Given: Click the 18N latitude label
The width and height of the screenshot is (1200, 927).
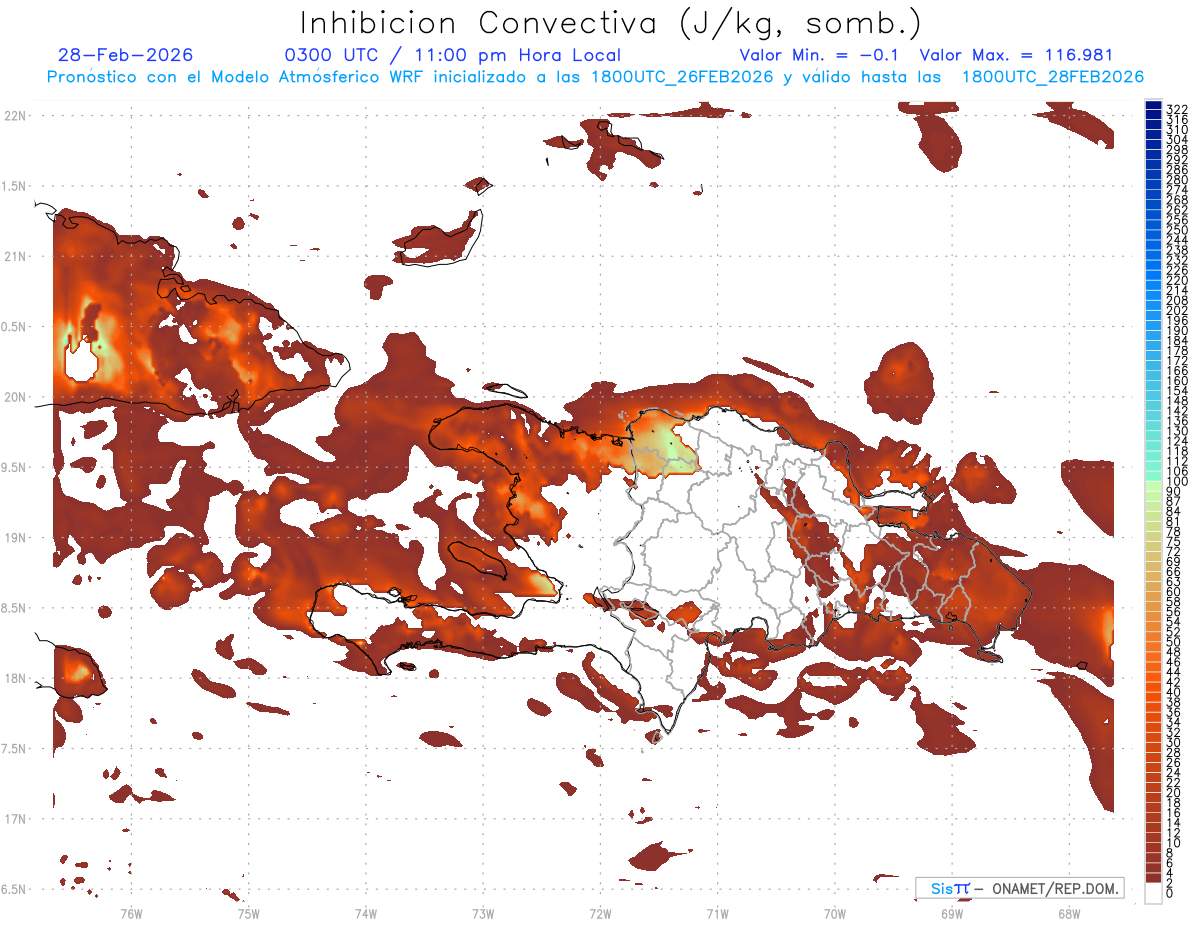Looking at the screenshot, I should (15, 678).
